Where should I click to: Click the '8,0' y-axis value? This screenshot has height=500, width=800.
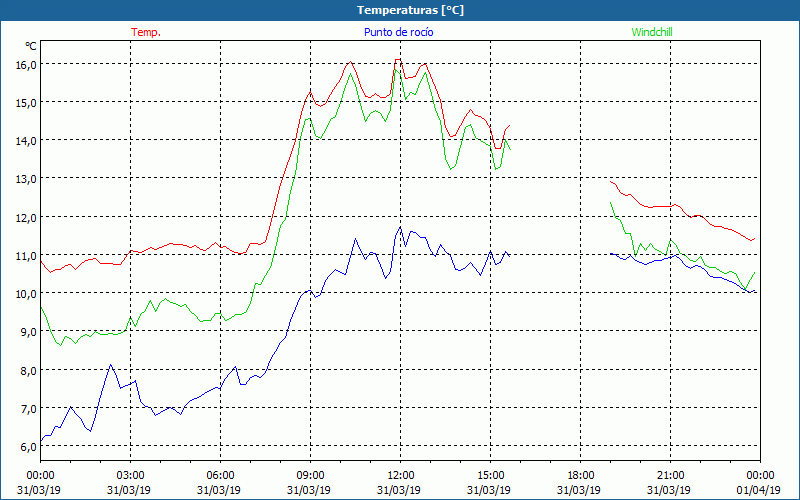point(28,370)
